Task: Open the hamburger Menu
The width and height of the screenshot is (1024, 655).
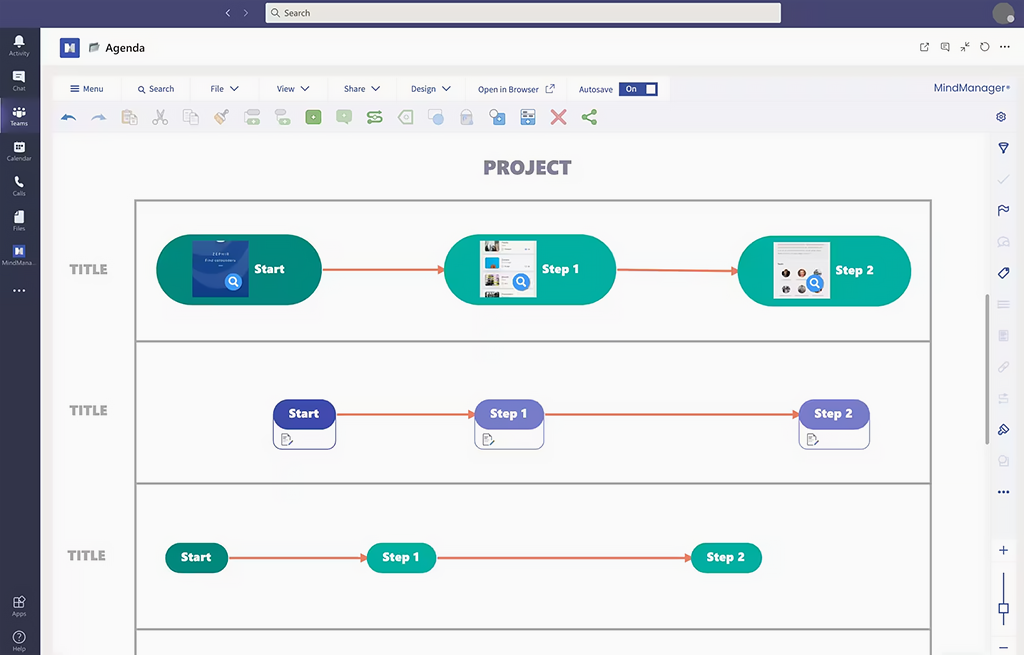Action: tap(86, 89)
